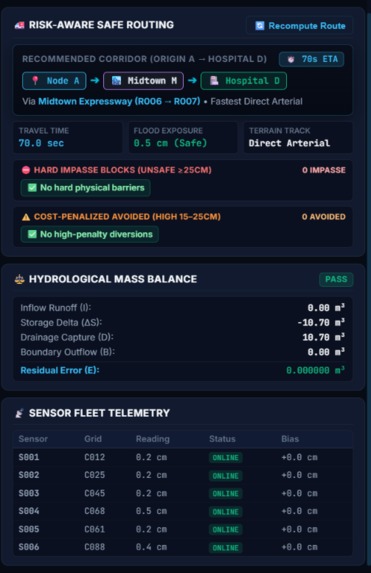371x573 pixels.
Task: Click the ONLINE status of sensor S003
Action: tap(226, 494)
